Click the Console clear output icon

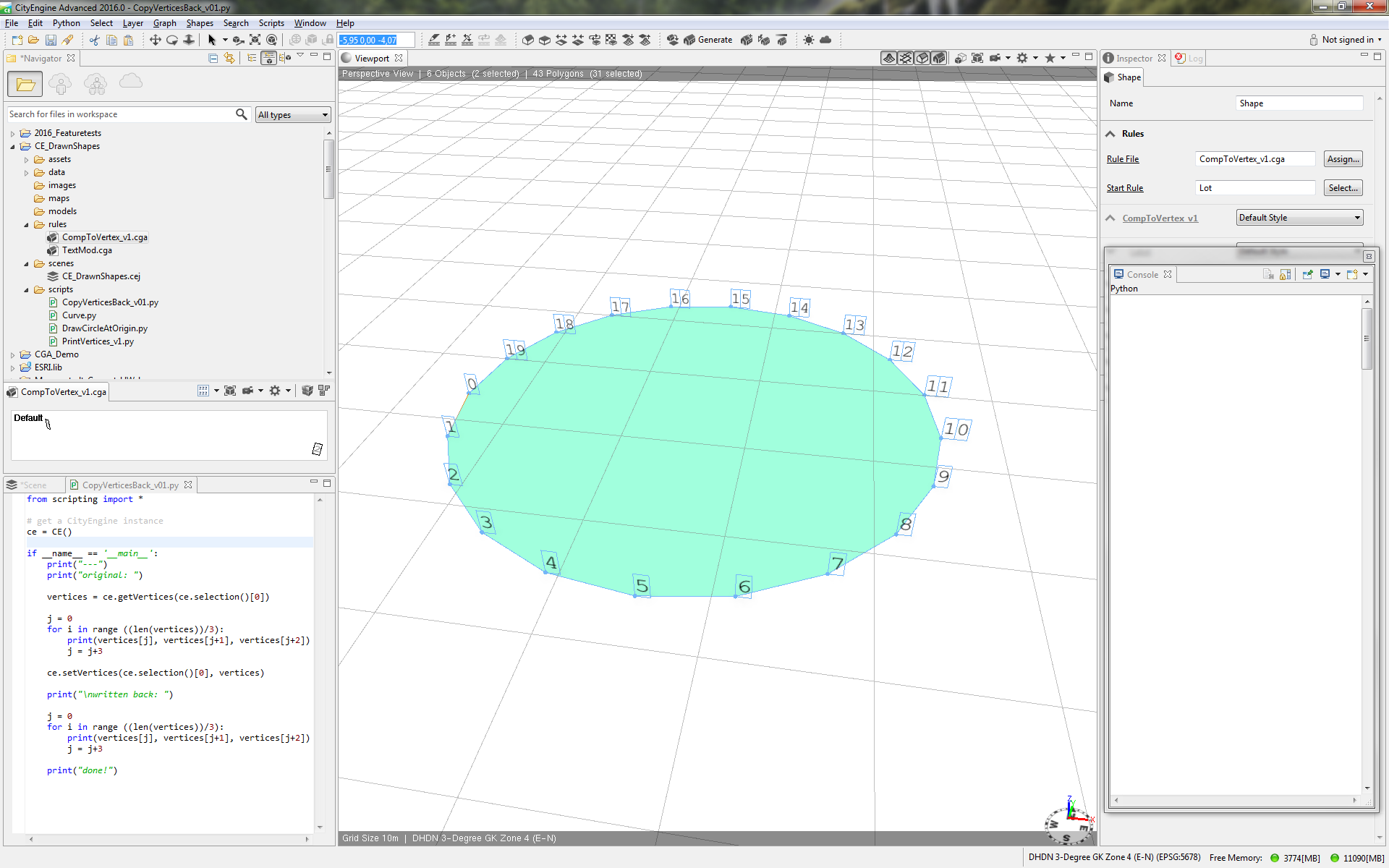1267,274
